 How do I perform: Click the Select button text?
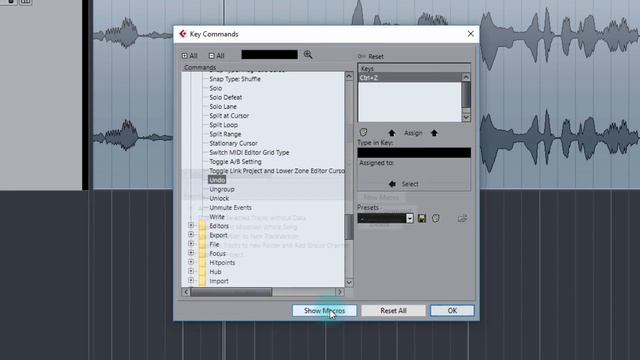click(x=410, y=184)
